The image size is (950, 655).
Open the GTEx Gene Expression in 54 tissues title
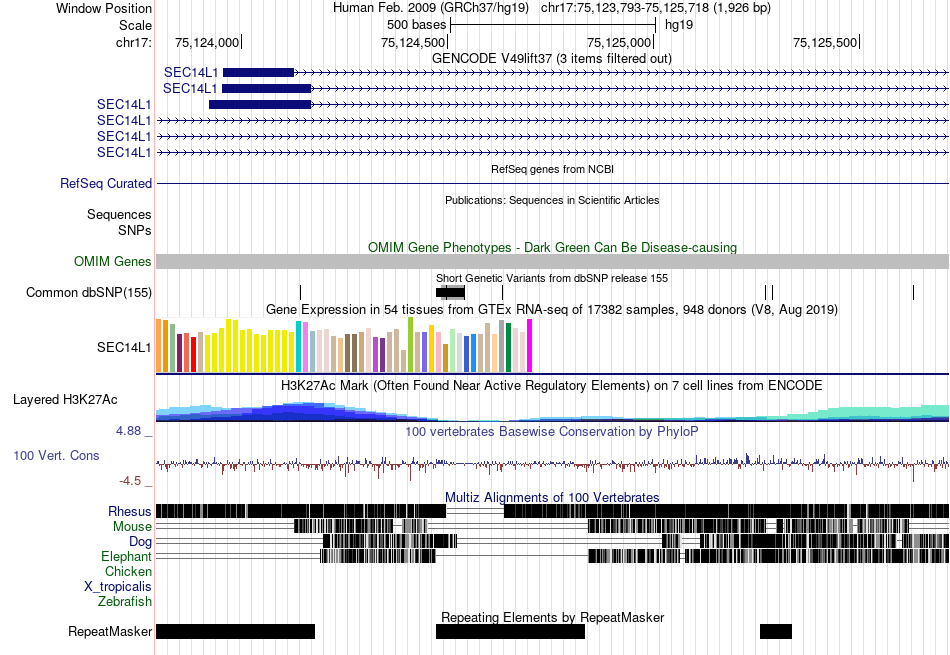coord(552,310)
